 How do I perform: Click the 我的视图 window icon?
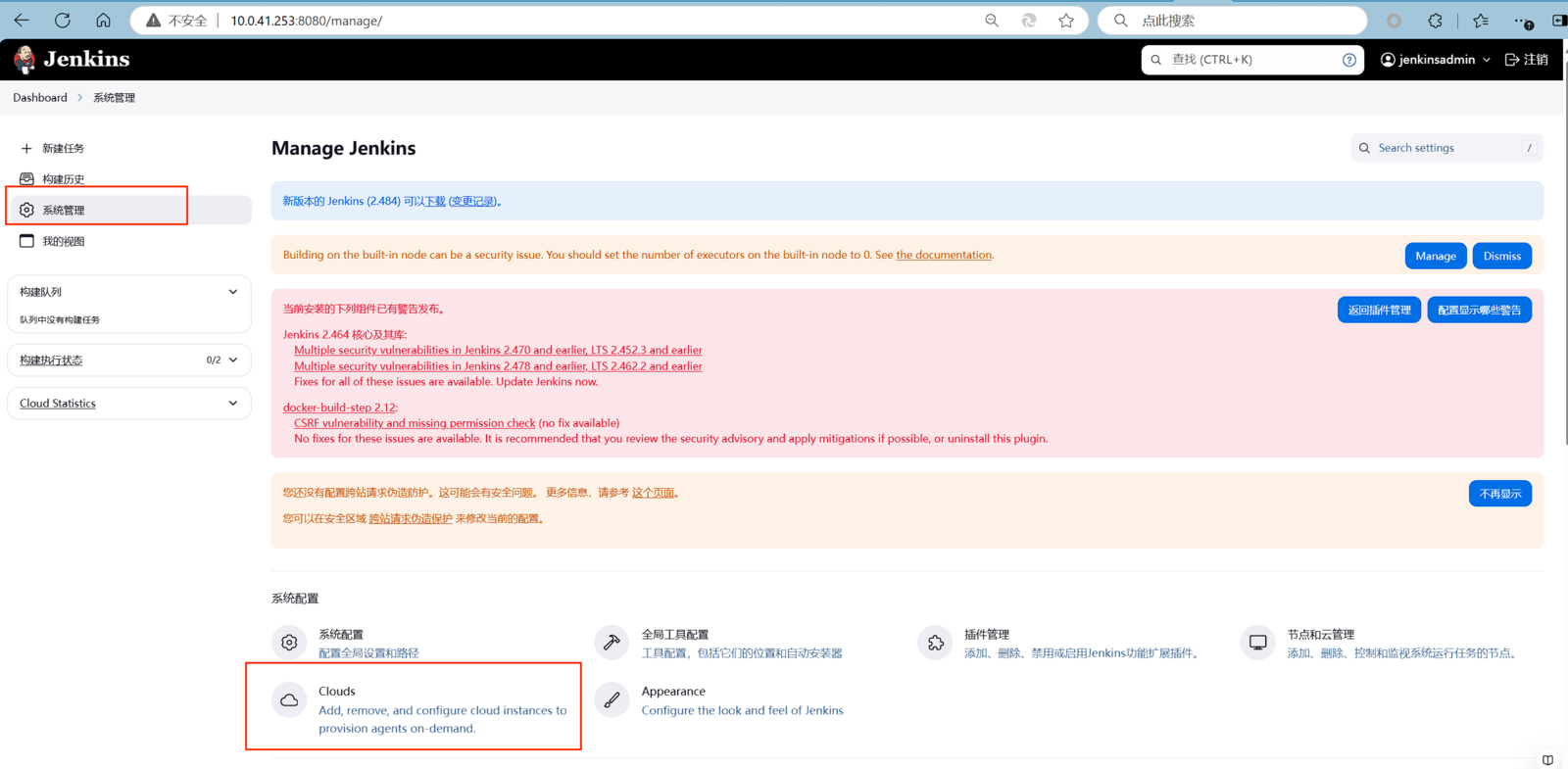pyautogui.click(x=26, y=241)
